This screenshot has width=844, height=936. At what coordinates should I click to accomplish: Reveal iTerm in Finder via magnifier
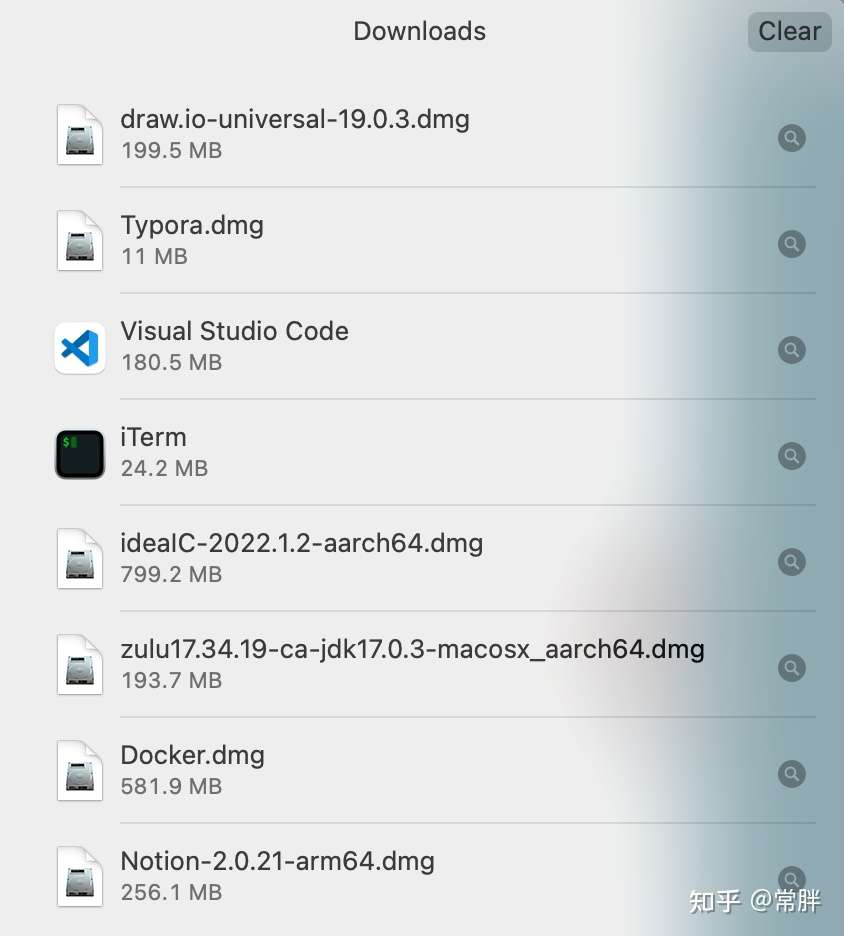[x=791, y=456]
